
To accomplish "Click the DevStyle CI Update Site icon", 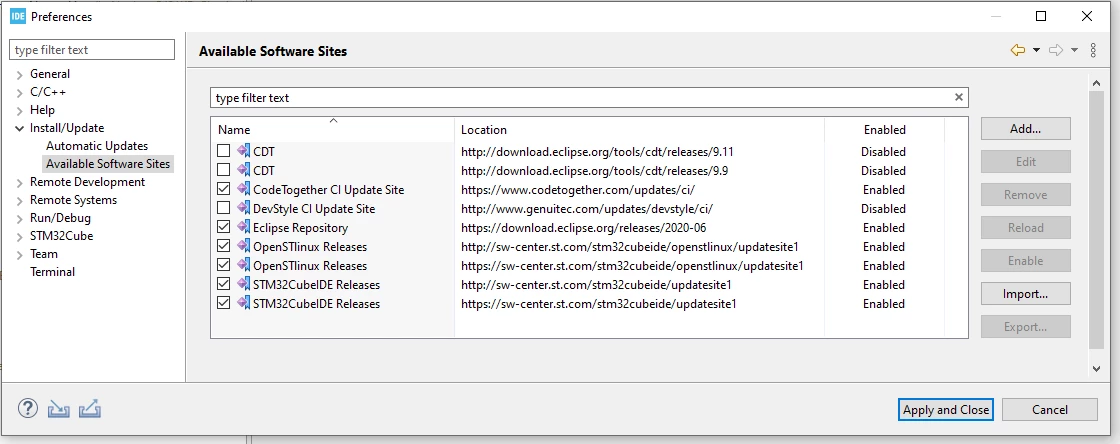I will point(243,208).
